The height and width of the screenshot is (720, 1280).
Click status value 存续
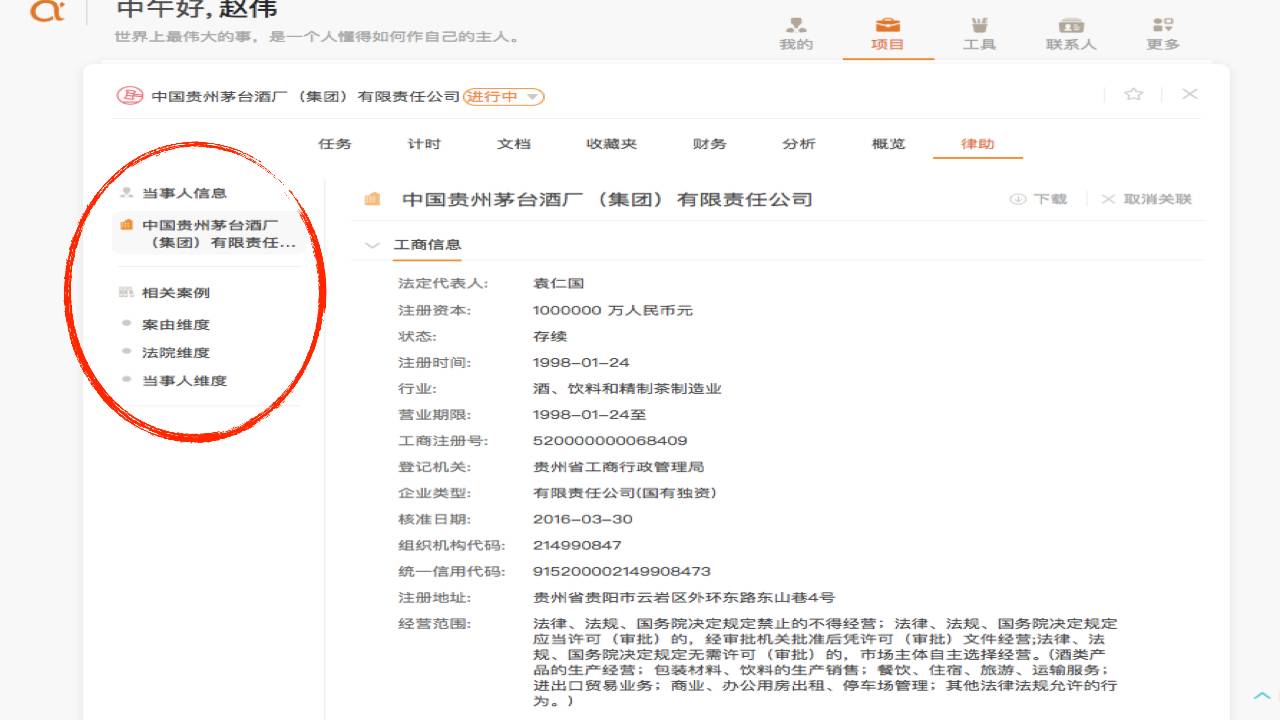click(549, 336)
